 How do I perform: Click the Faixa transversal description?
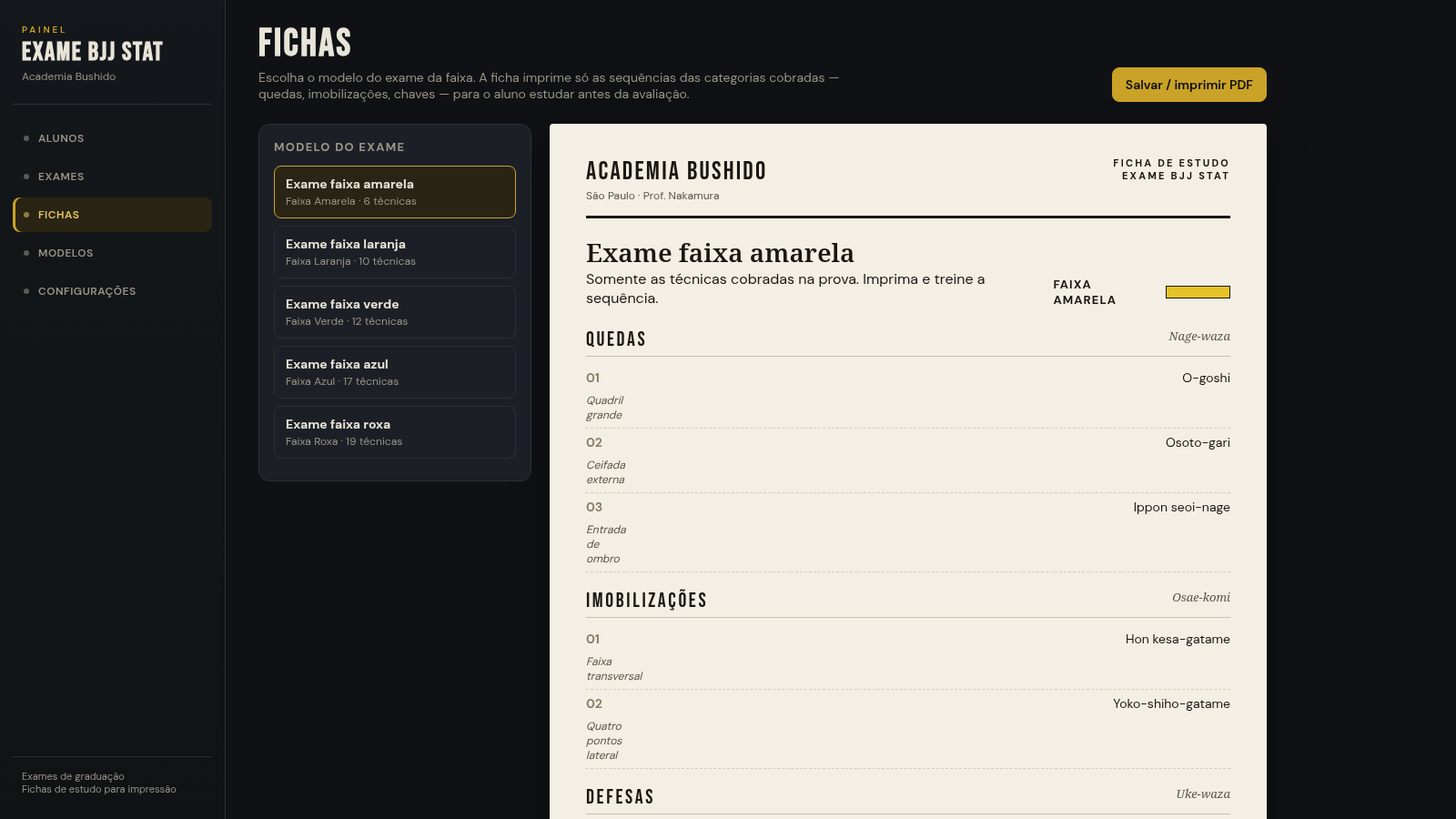(614, 669)
